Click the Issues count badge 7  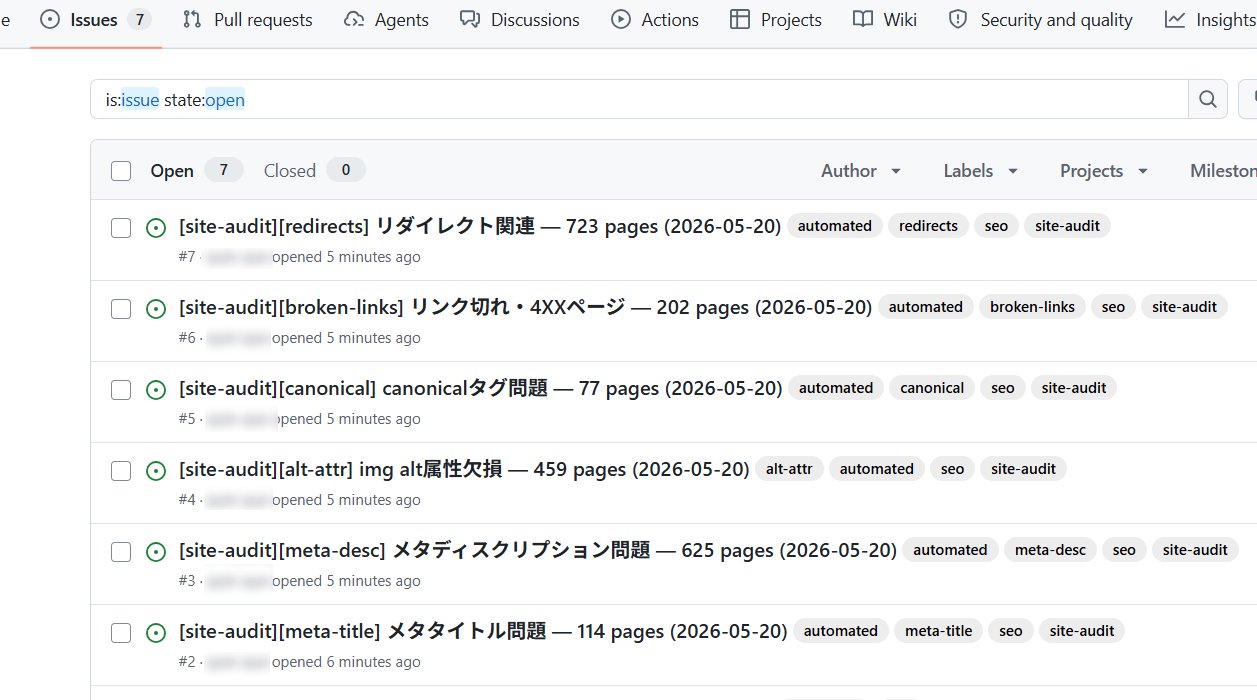(140, 20)
